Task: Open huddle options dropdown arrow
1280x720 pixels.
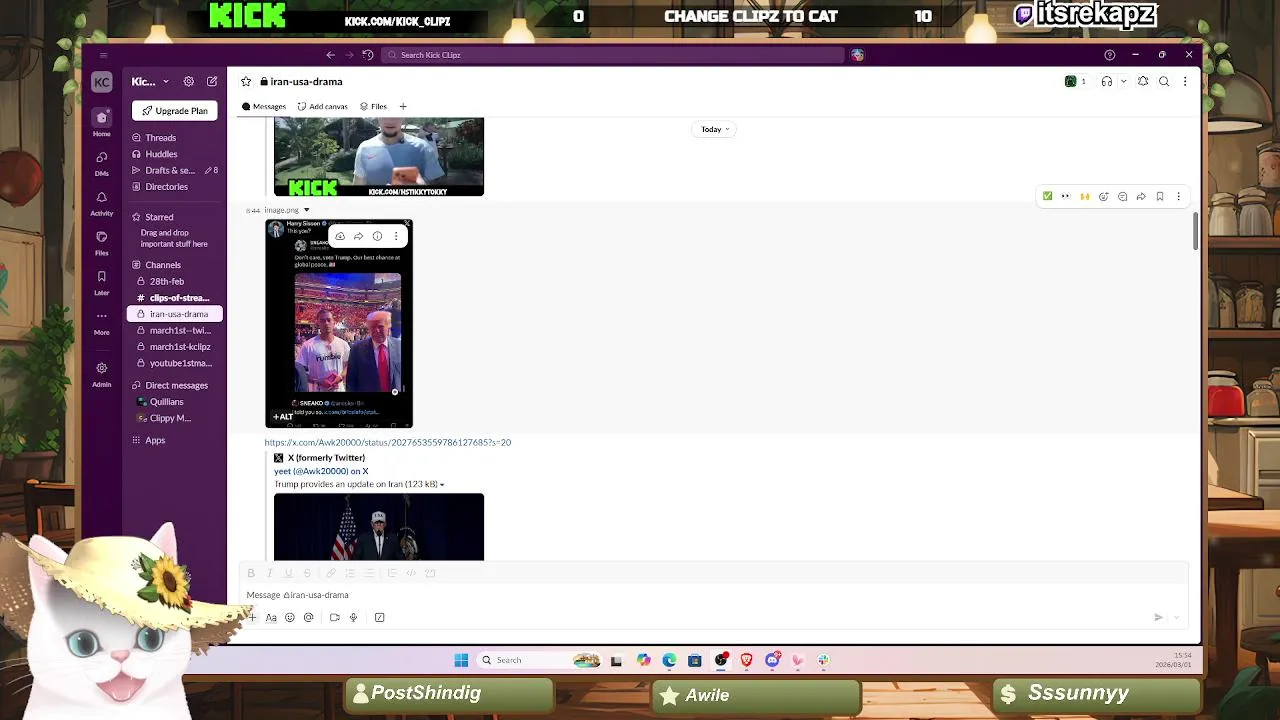Action: point(1124,82)
